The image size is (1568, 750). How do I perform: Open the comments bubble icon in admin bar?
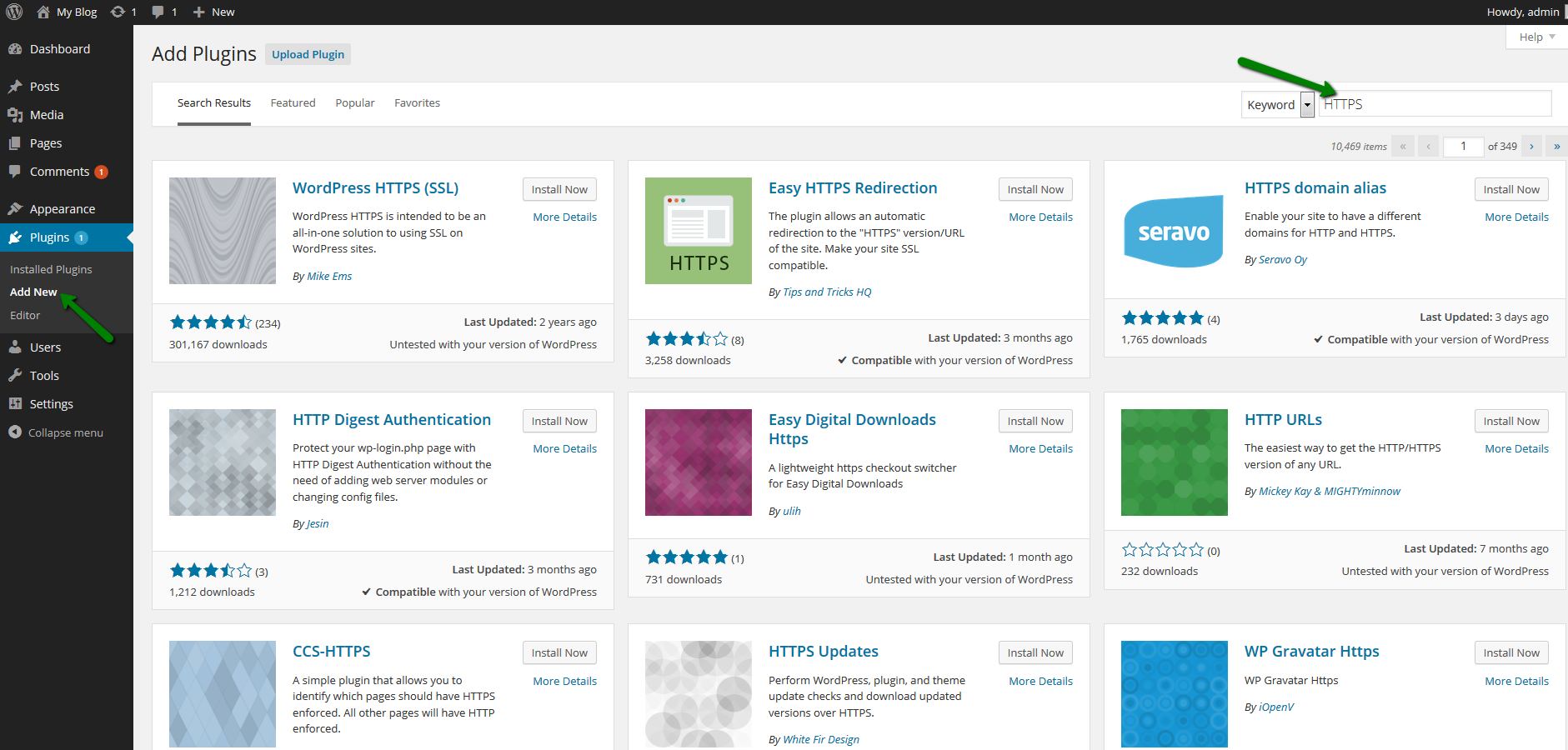point(158,12)
